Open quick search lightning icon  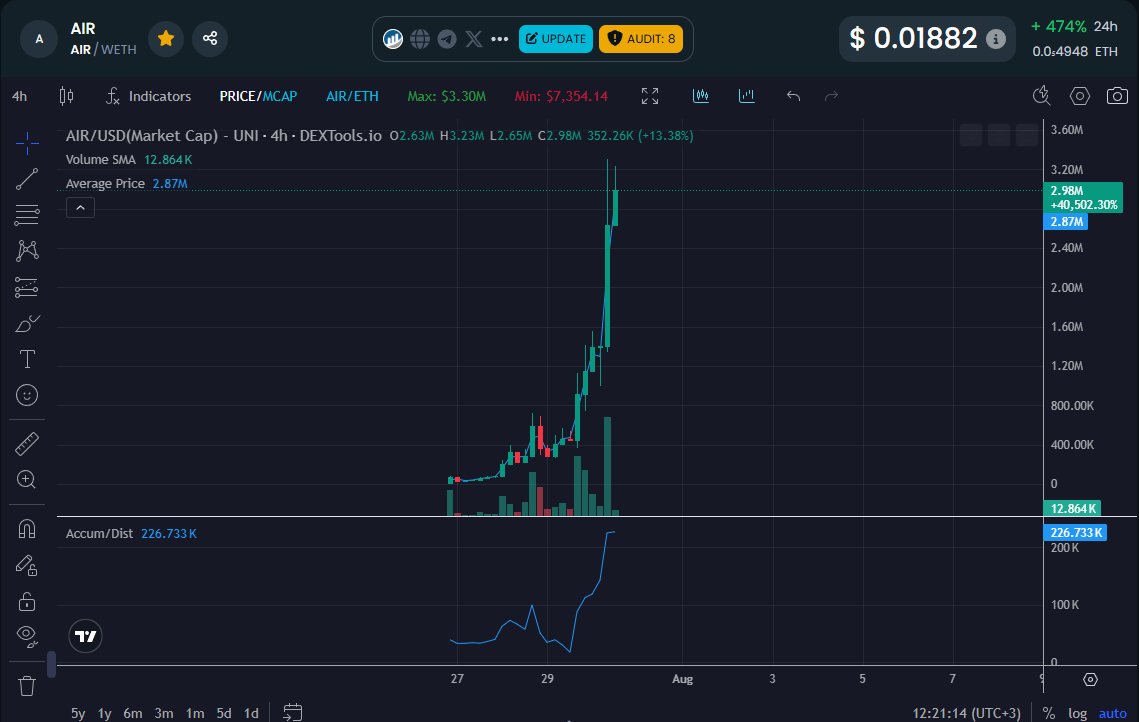[x=1042, y=96]
